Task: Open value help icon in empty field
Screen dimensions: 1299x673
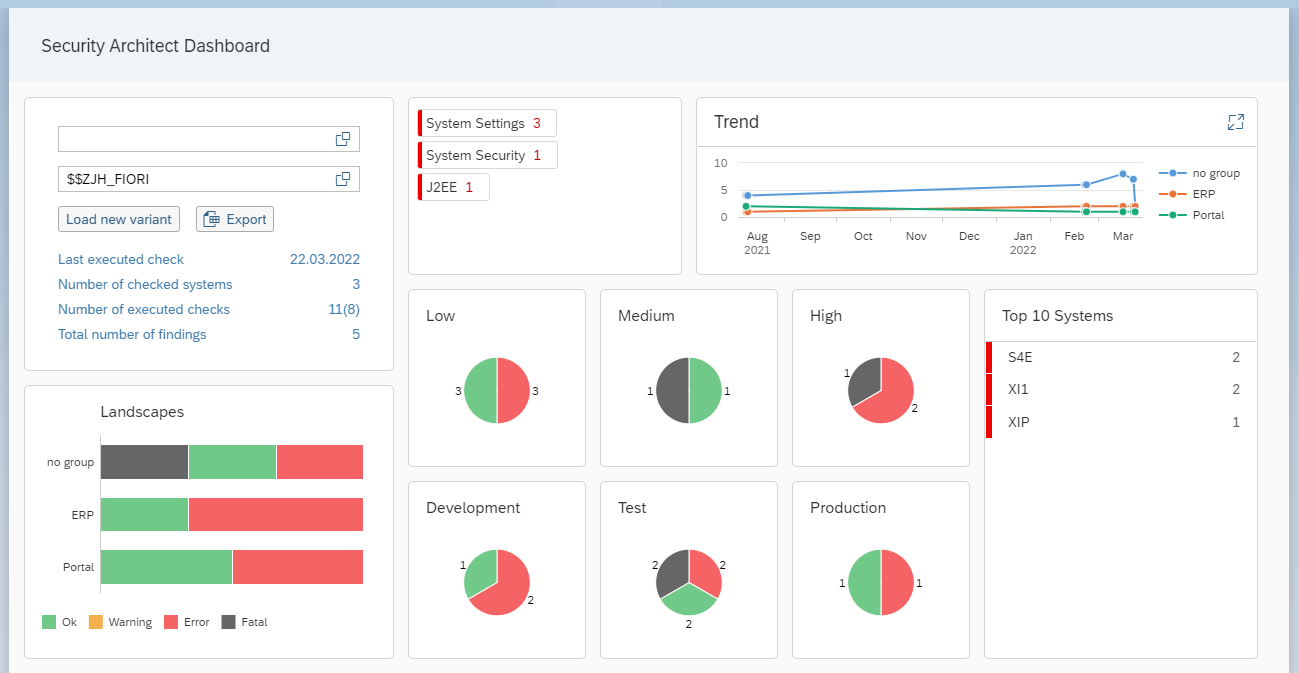Action: point(343,139)
